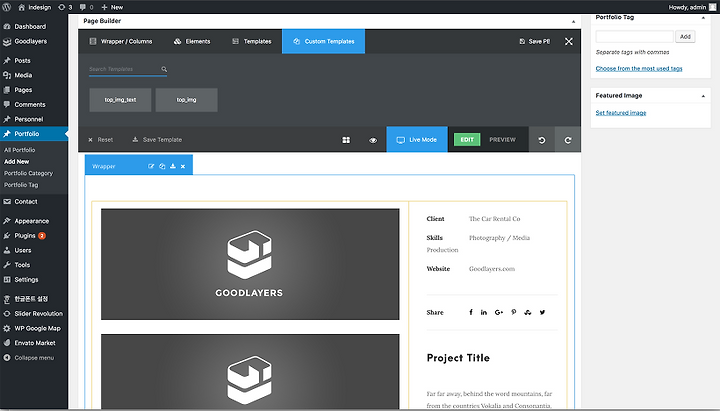This screenshot has width=720, height=411.
Task: Select the Custom Templates tab
Action: pyautogui.click(x=323, y=41)
